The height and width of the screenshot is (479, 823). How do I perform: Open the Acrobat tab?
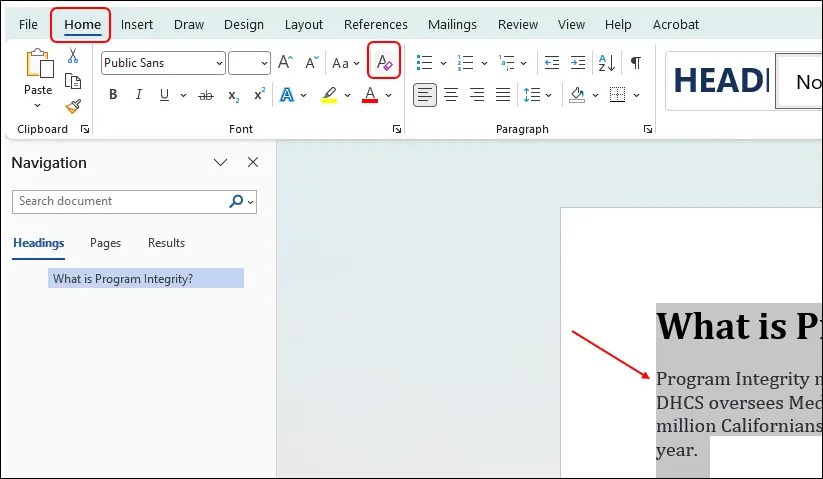[x=676, y=25]
